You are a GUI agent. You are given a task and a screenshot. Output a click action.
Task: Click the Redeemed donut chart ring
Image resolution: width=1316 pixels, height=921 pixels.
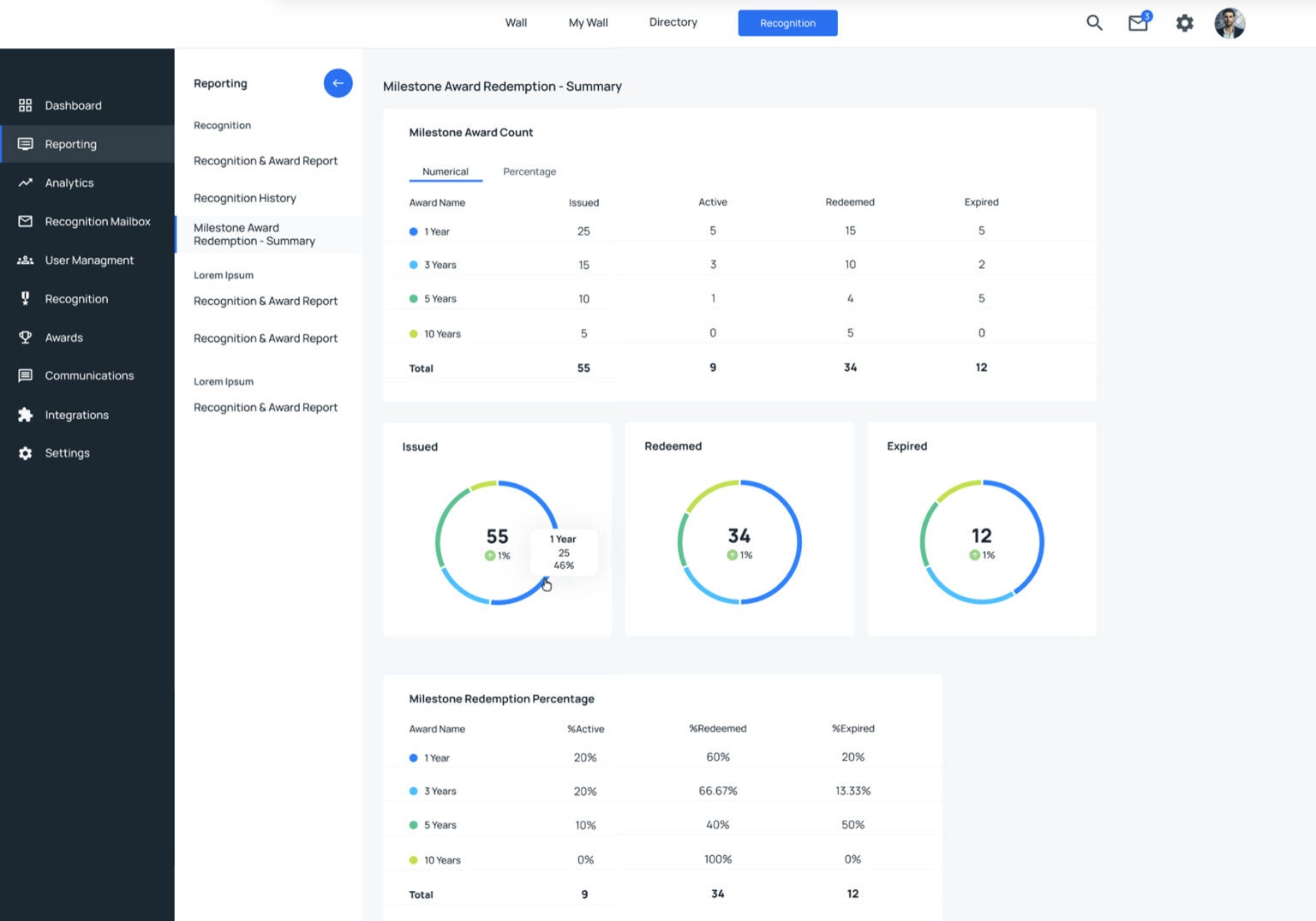coord(799,542)
